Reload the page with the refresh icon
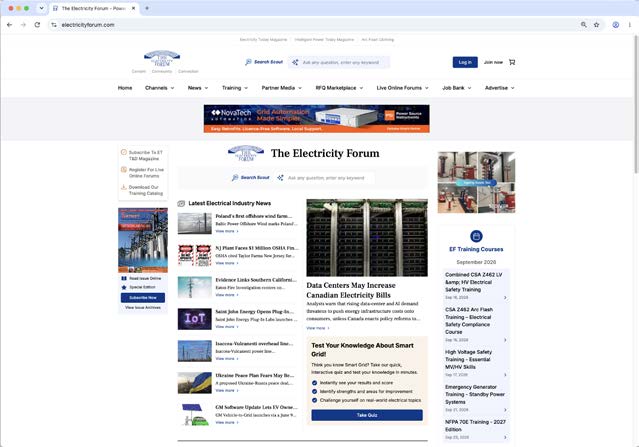This screenshot has width=639, height=447. [37, 25]
